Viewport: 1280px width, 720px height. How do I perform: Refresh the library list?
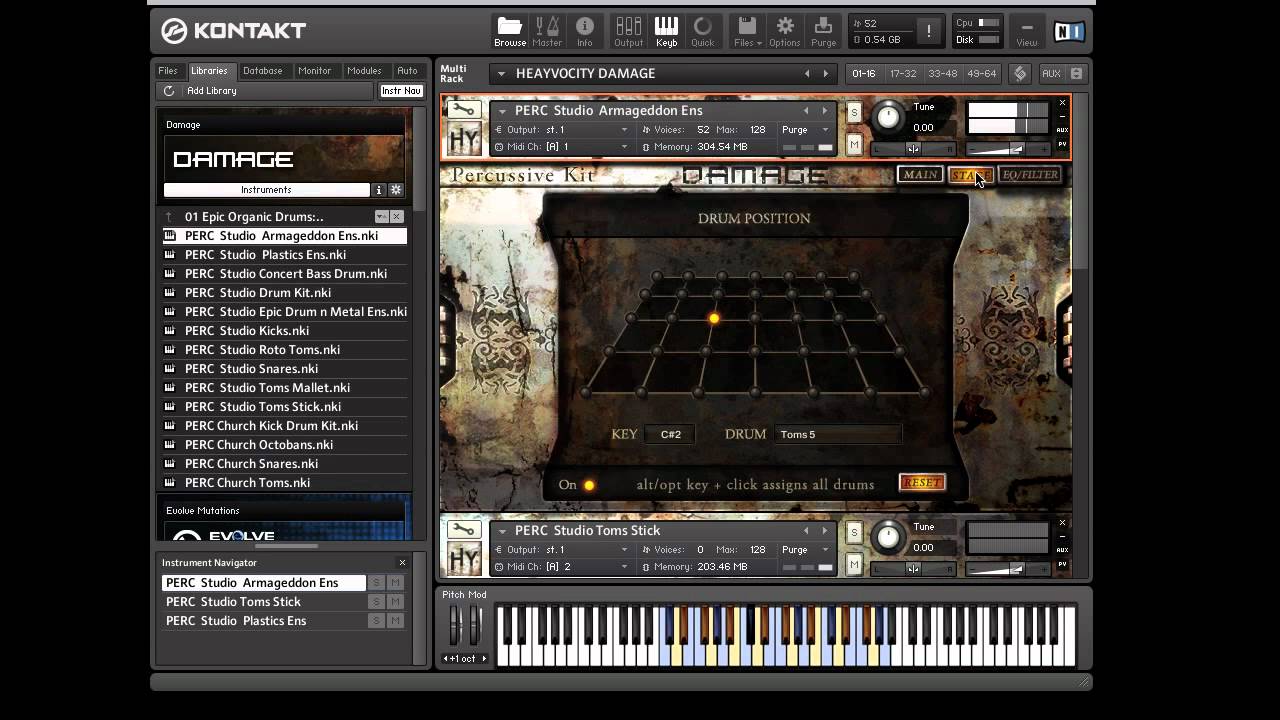click(x=169, y=91)
